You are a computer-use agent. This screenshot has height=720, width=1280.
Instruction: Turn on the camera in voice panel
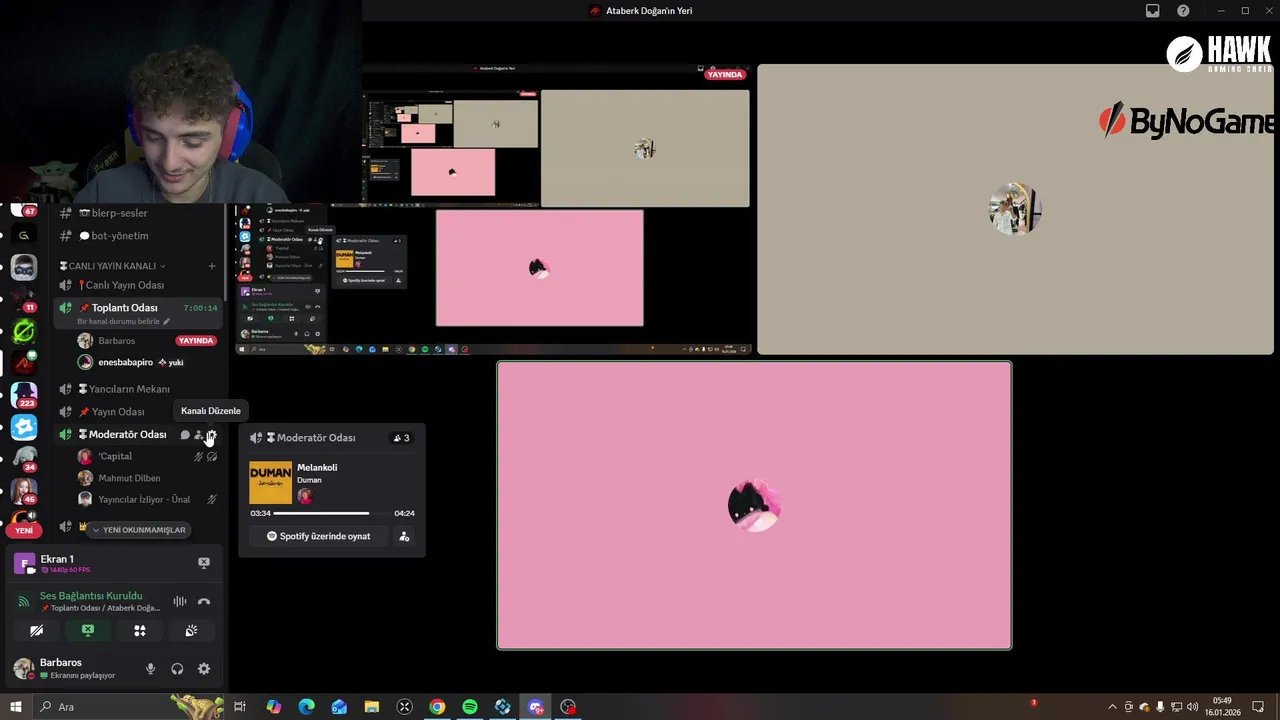pyautogui.click(x=36, y=630)
